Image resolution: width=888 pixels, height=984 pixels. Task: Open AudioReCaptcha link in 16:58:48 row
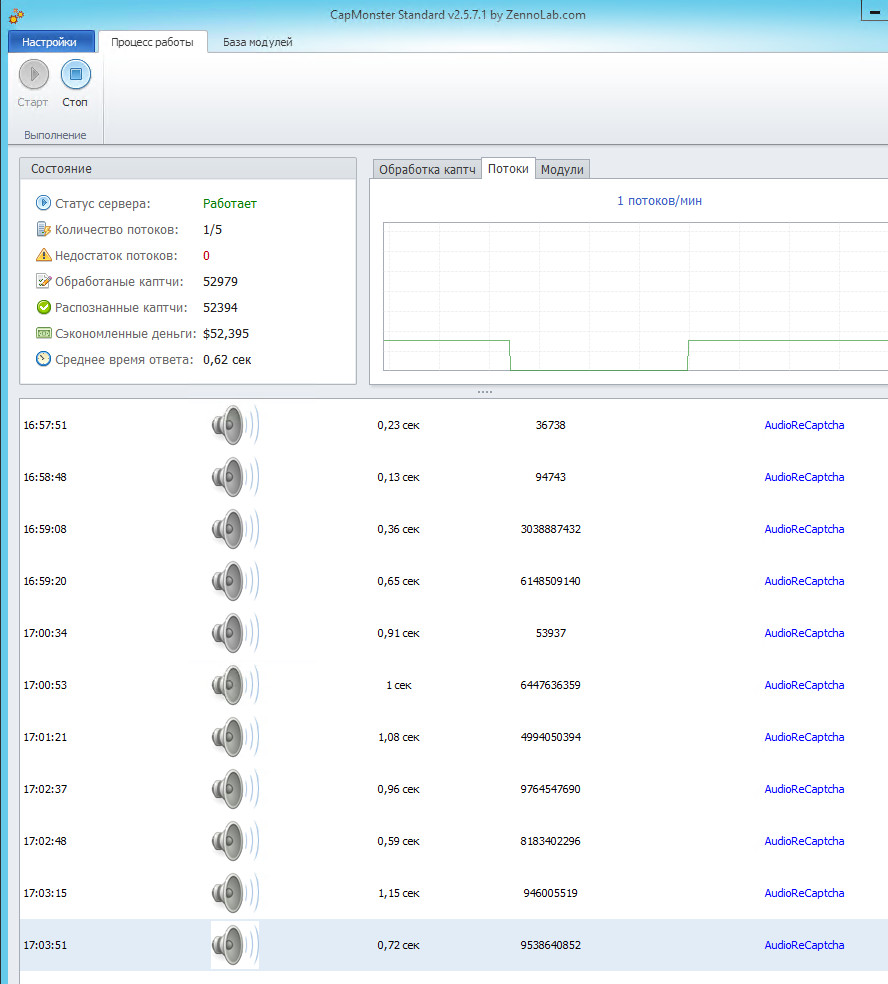click(804, 477)
